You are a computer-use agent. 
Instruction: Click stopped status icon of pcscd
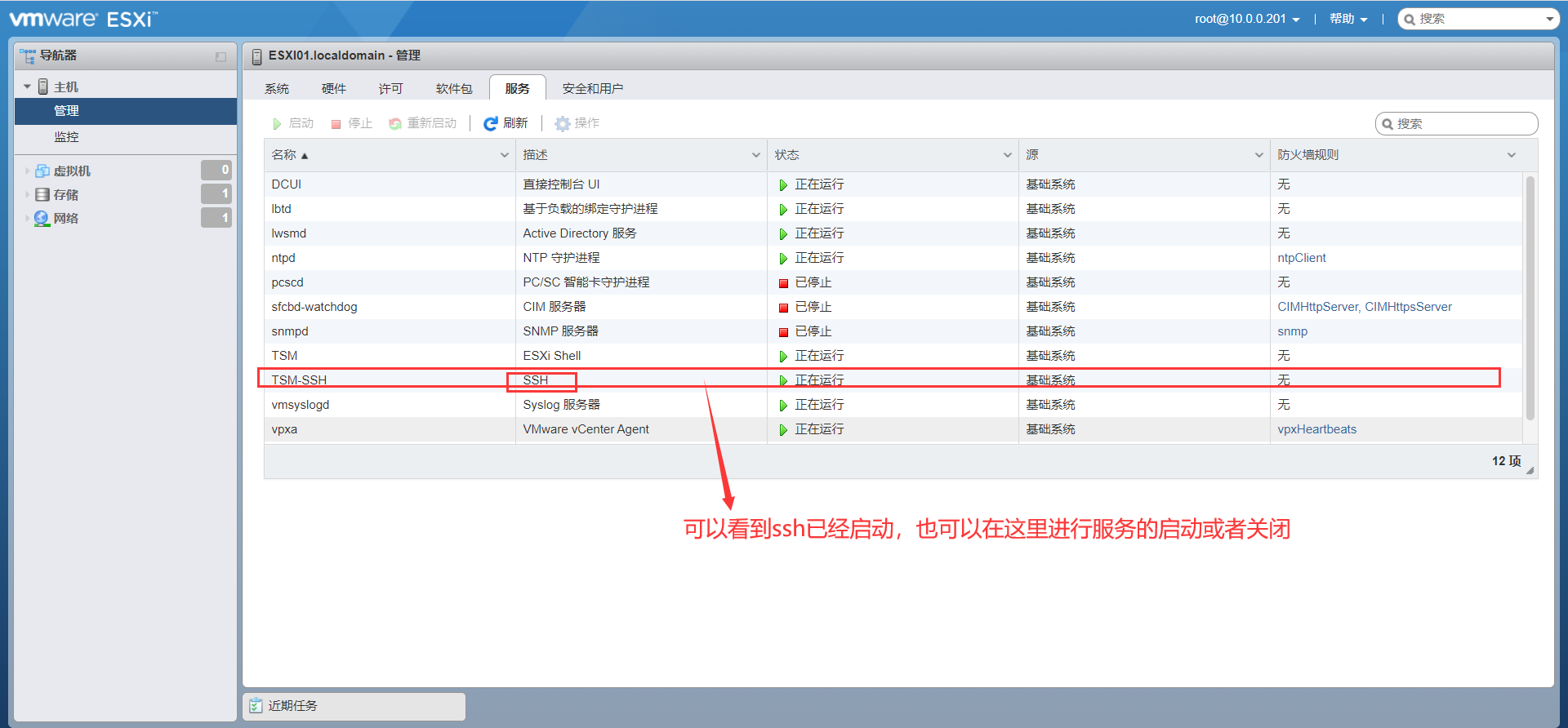783,283
